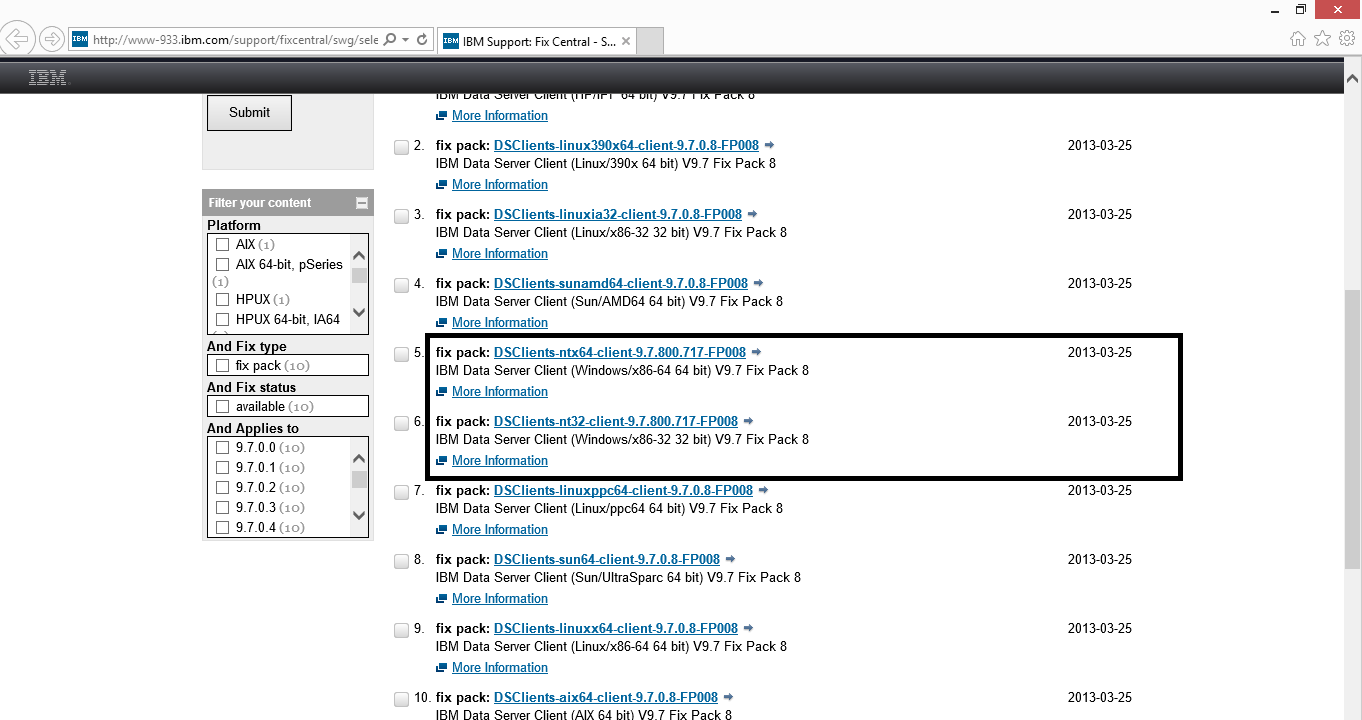1362x720 pixels.
Task: Check the AIX platform filter
Action: 223,244
